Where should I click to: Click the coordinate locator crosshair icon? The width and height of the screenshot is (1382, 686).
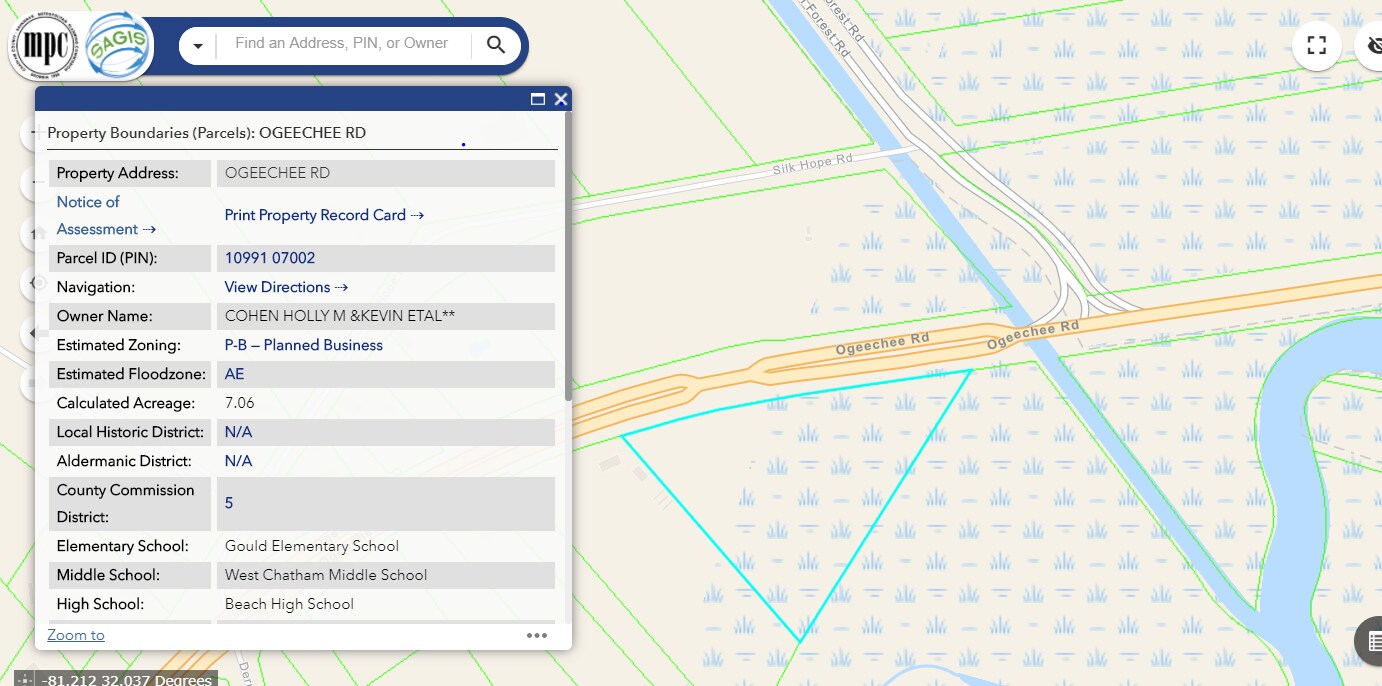pos(25,680)
